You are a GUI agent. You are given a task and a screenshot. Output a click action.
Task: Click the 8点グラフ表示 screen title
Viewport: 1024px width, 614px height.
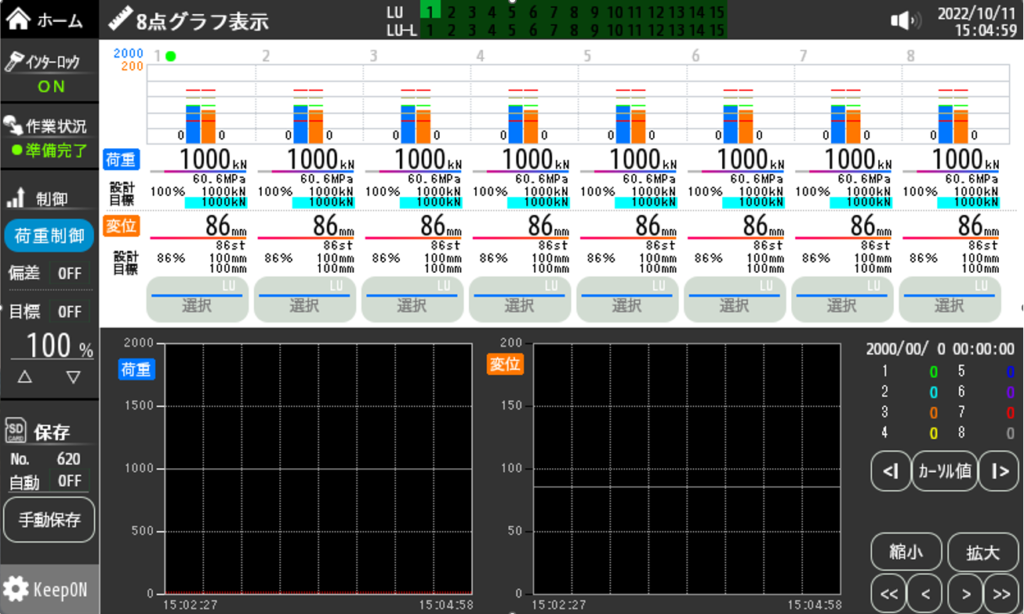(x=202, y=21)
